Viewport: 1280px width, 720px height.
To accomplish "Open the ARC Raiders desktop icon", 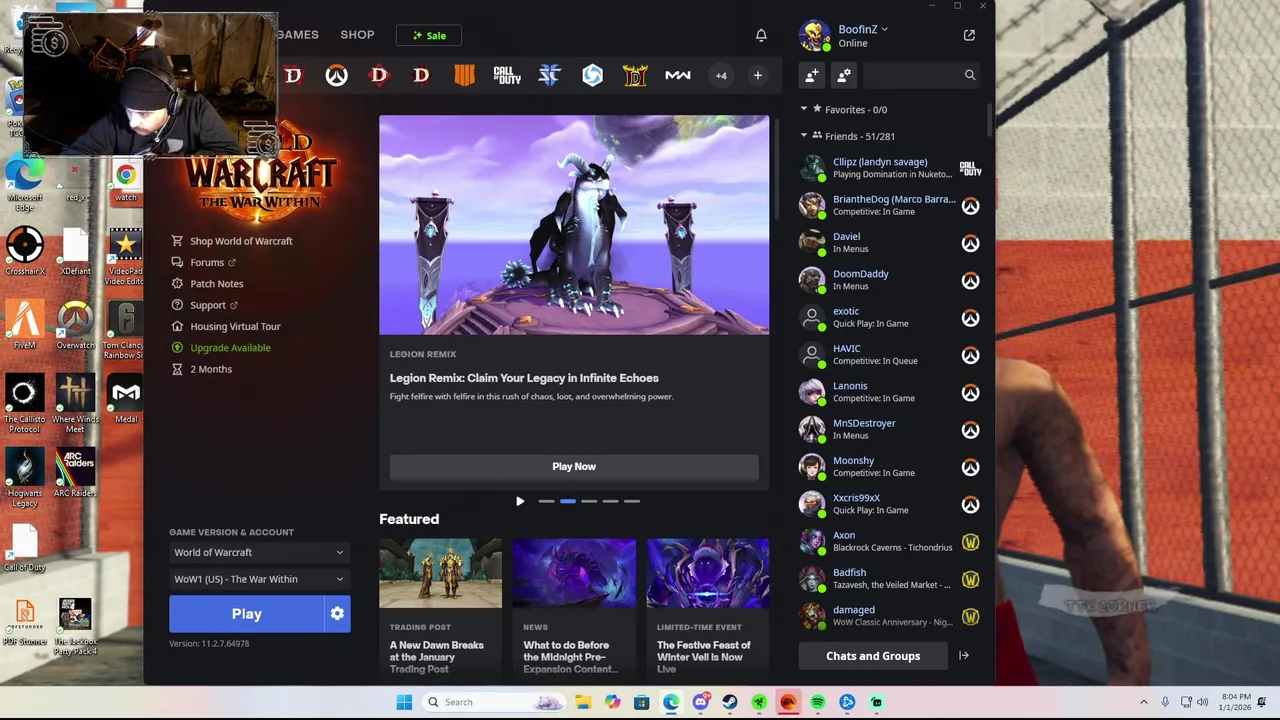I will click(x=75, y=472).
